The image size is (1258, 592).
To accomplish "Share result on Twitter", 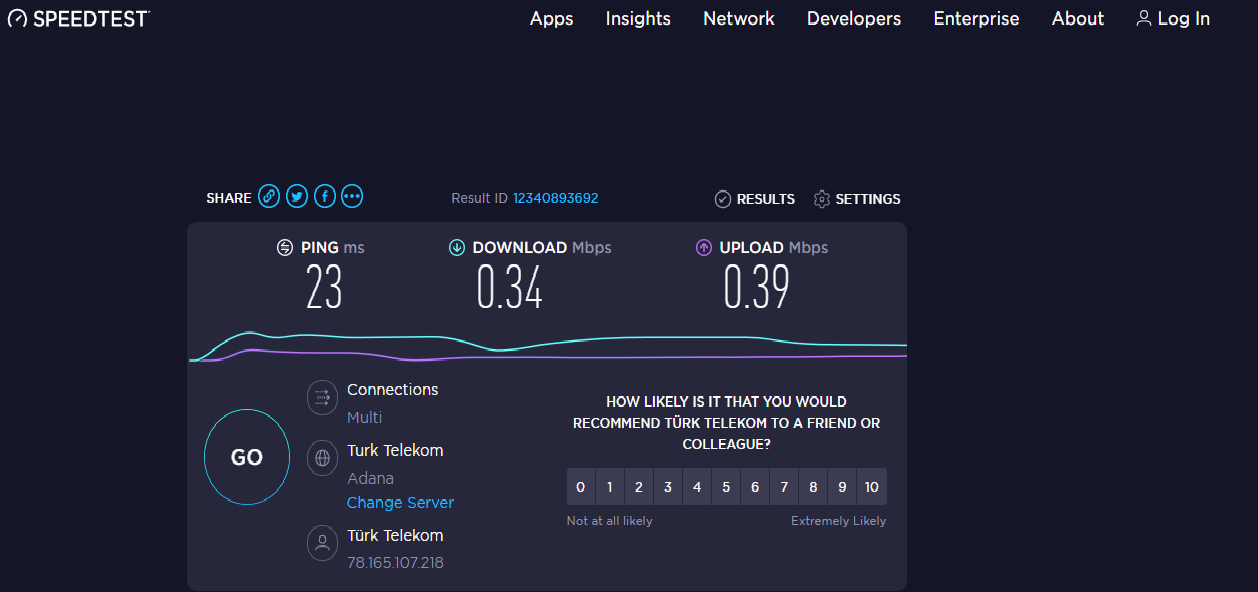I will click(x=297, y=197).
